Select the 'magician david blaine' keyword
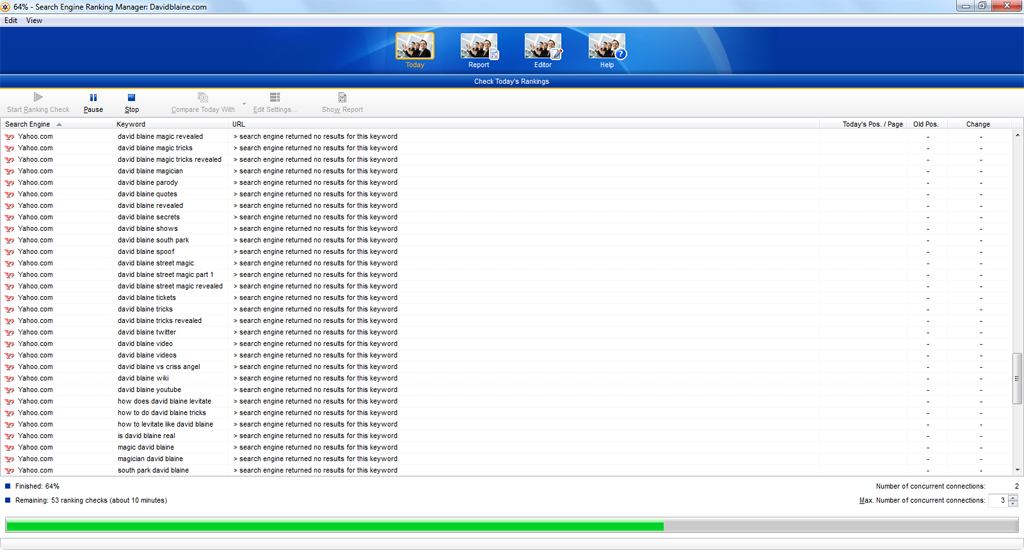 pos(150,459)
